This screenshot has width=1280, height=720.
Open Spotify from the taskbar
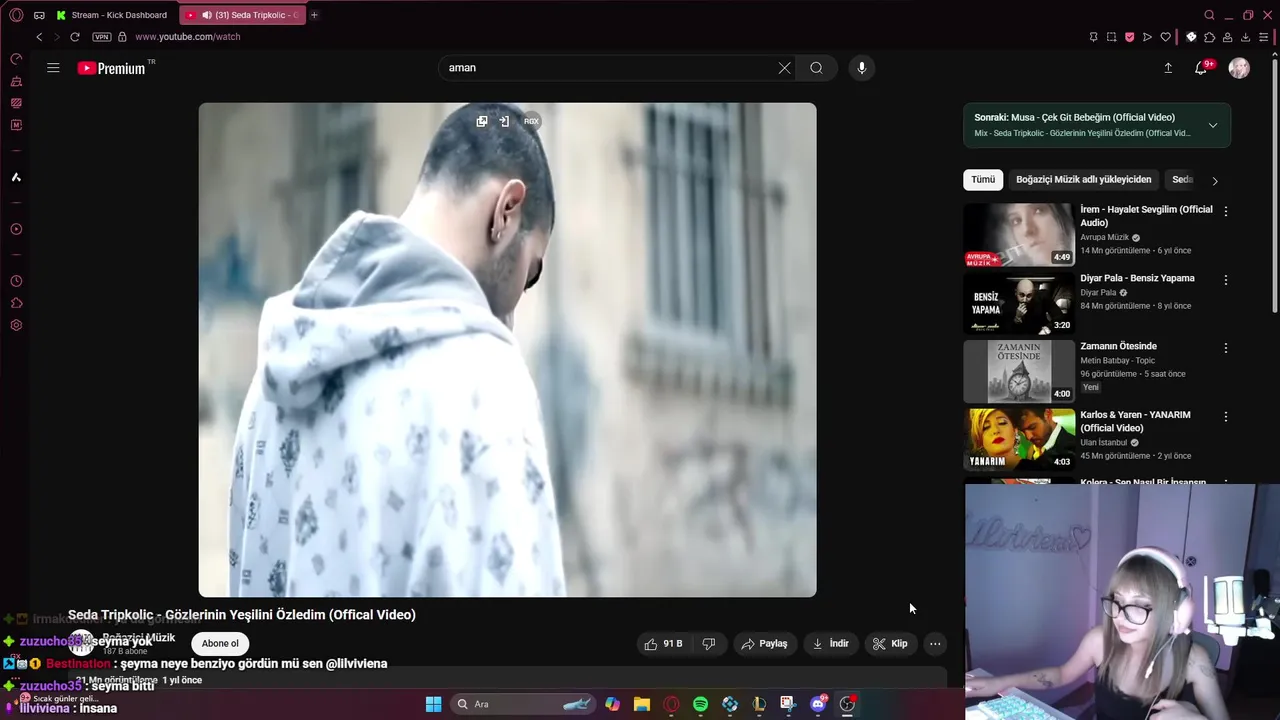700,704
